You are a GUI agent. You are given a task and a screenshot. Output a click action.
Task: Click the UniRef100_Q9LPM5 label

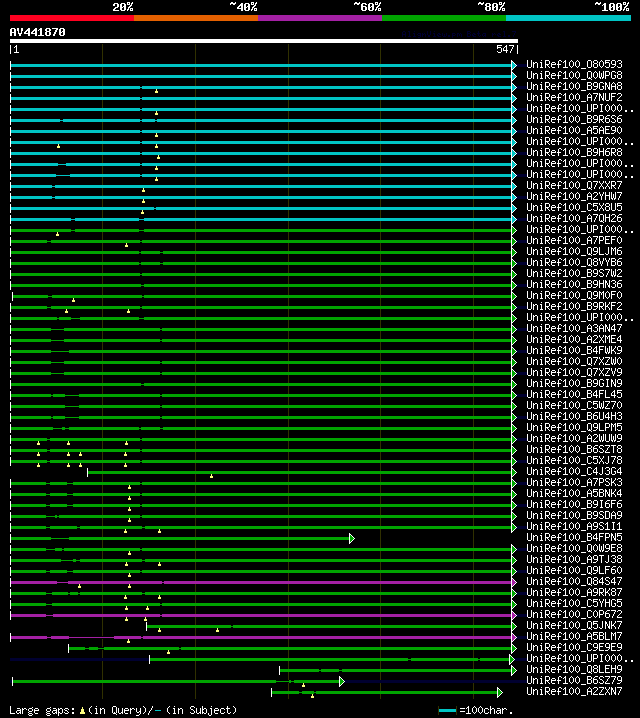(574, 427)
